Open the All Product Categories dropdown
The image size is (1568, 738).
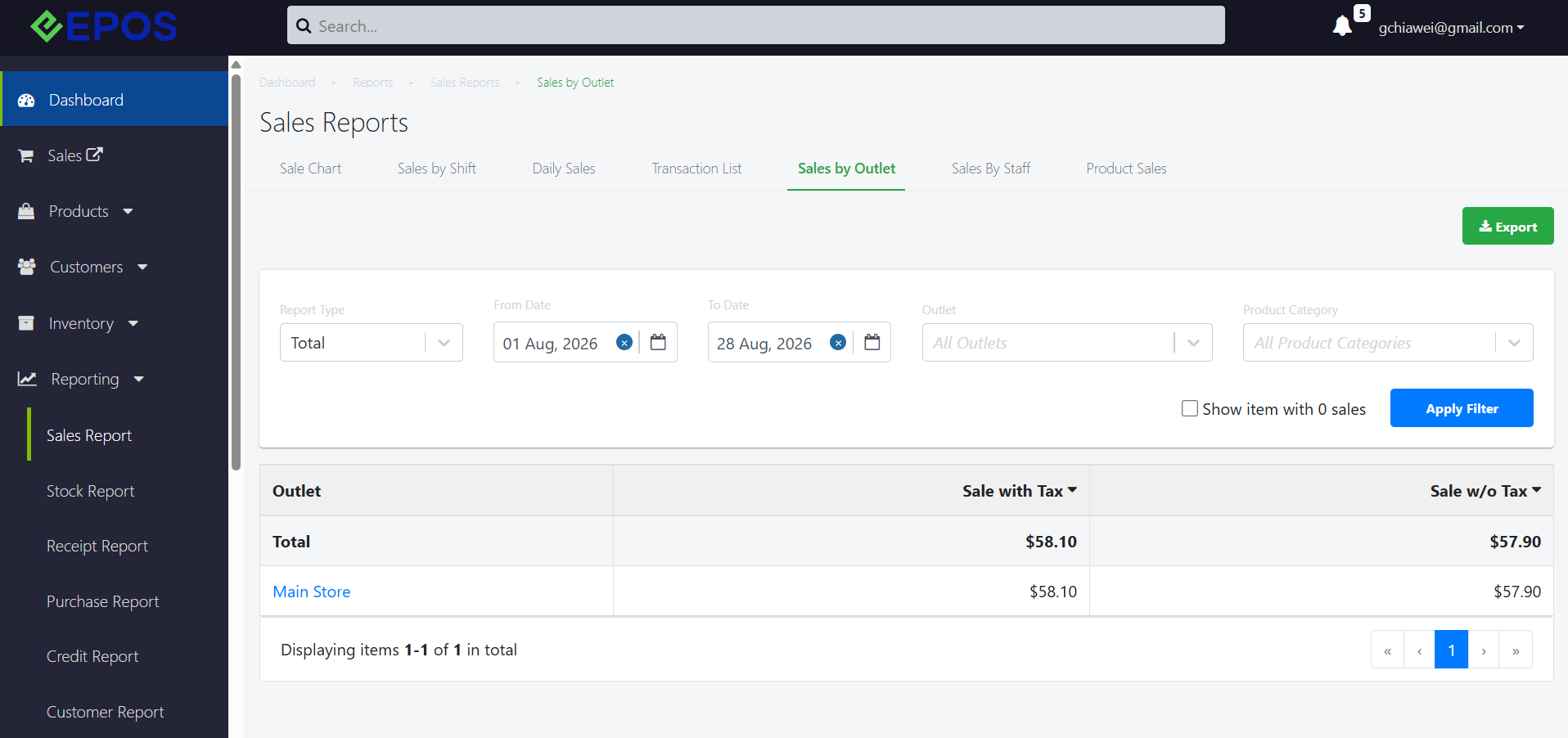pyautogui.click(x=1388, y=343)
